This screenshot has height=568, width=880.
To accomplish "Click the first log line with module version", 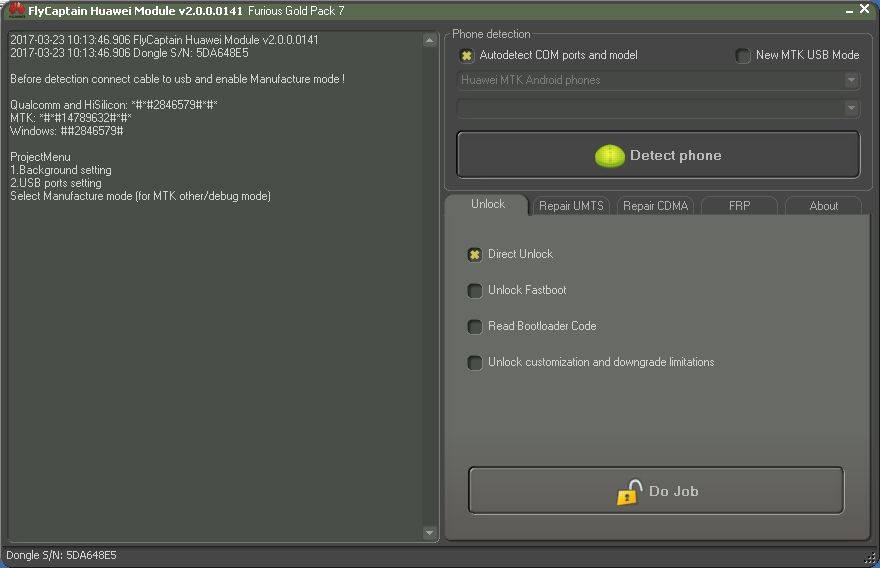I will (164, 40).
